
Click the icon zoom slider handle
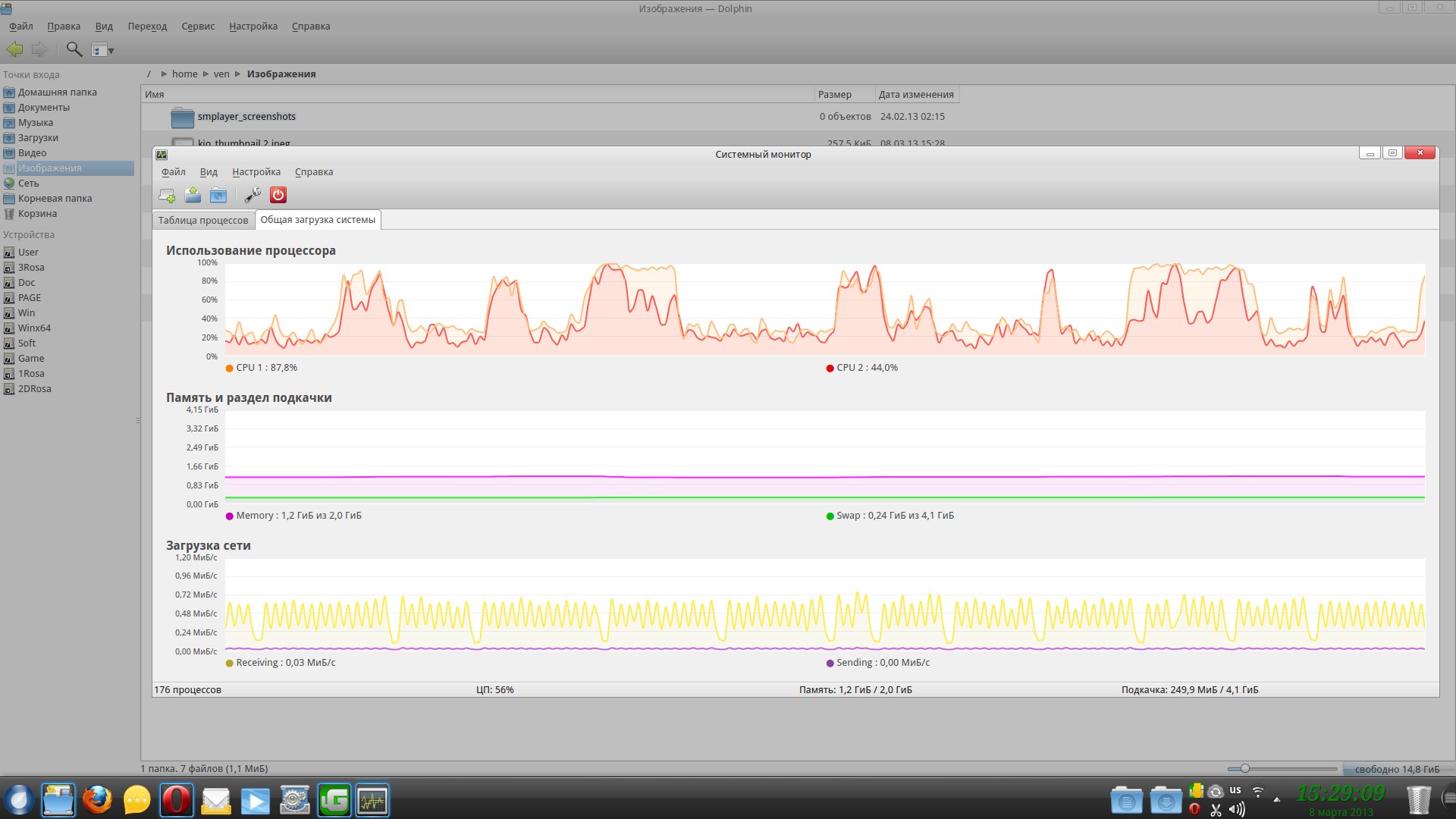coord(1244,769)
